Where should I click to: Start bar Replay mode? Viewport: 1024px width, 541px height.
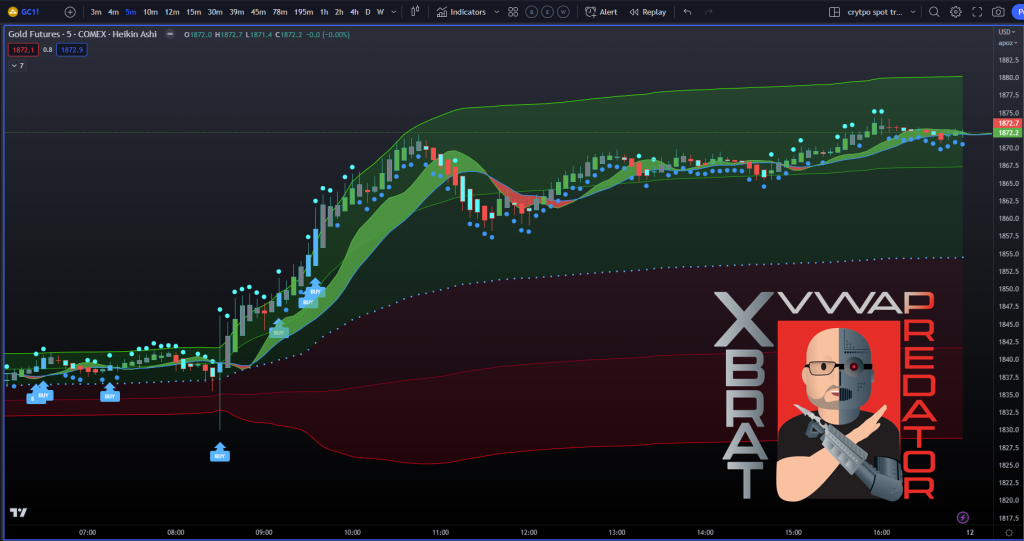coord(648,12)
